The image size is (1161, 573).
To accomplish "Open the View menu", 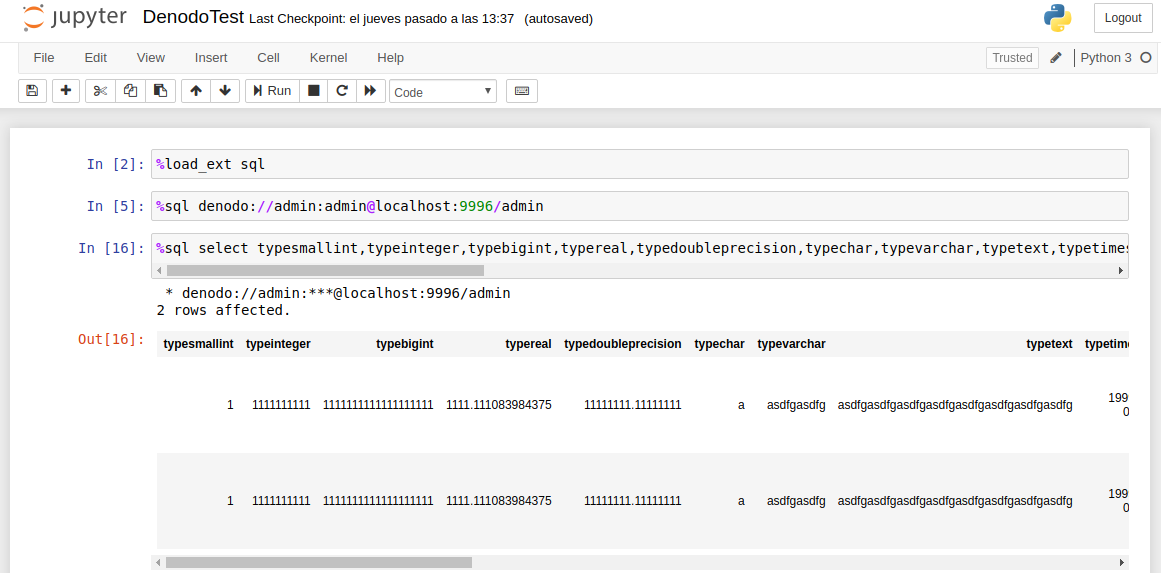I will tap(151, 58).
